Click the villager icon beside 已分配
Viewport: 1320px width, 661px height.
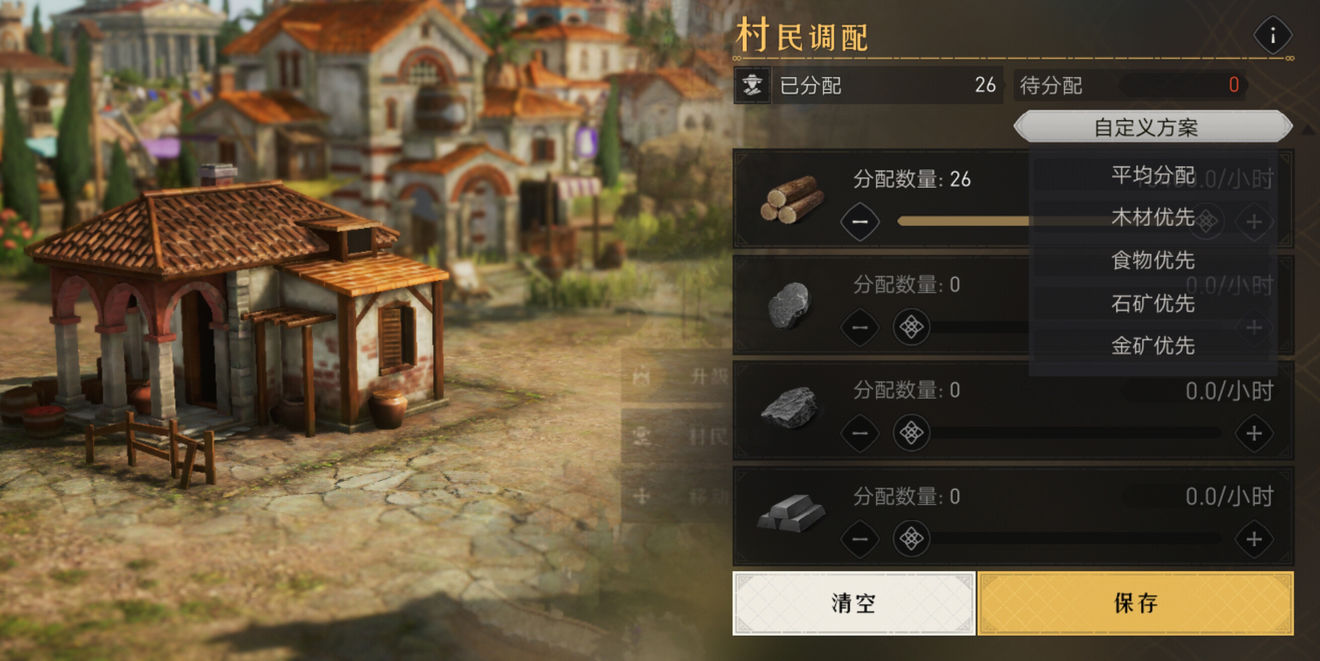click(x=752, y=86)
